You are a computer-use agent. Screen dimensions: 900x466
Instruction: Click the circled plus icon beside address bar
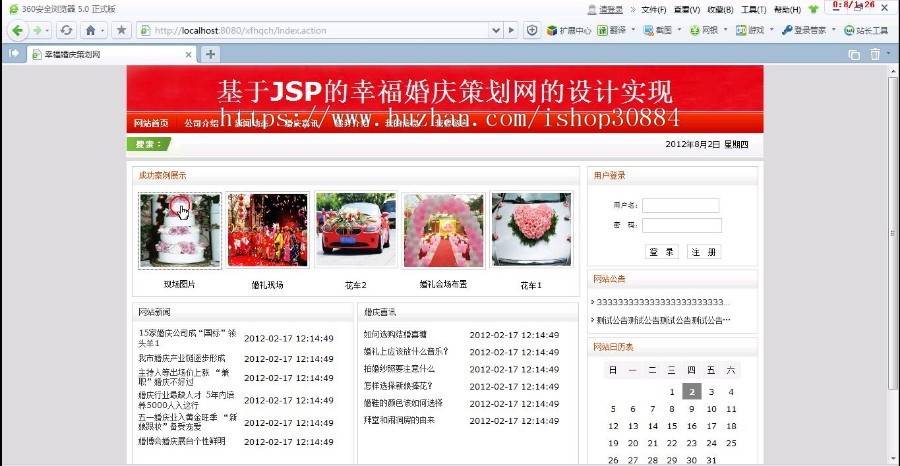click(x=532, y=30)
